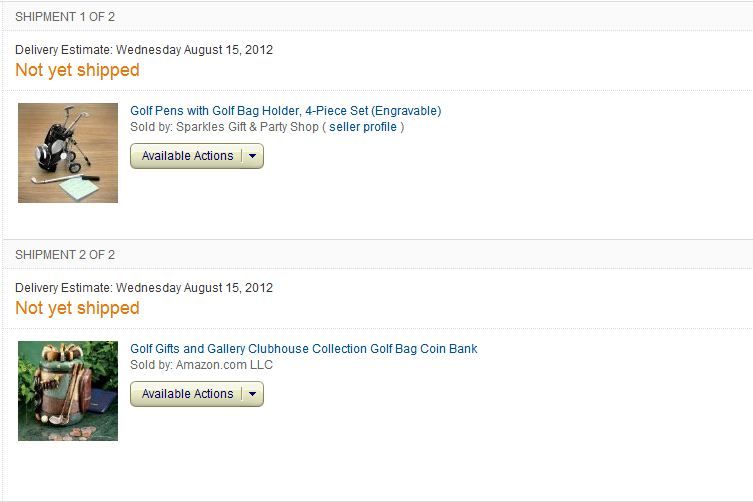This screenshot has height=502, width=753.
Task: Click the Delivery Estimate text in shipment 1
Action: [64, 49]
